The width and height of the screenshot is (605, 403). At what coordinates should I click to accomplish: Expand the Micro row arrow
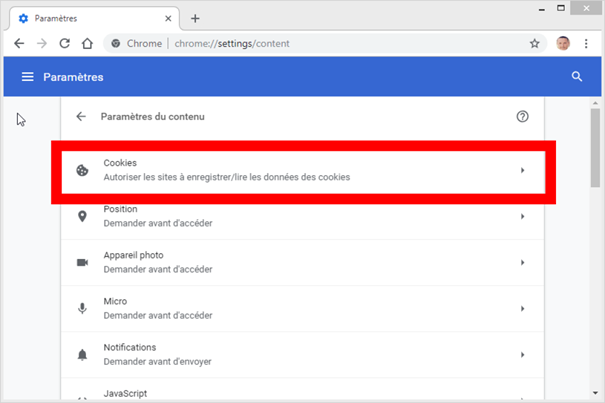click(522, 308)
